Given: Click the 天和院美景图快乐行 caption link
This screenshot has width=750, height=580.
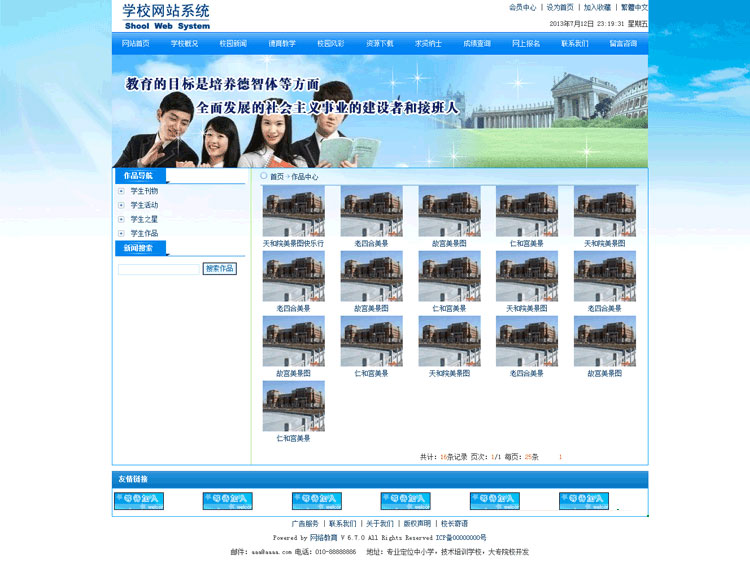Looking at the screenshot, I should 293,244.
